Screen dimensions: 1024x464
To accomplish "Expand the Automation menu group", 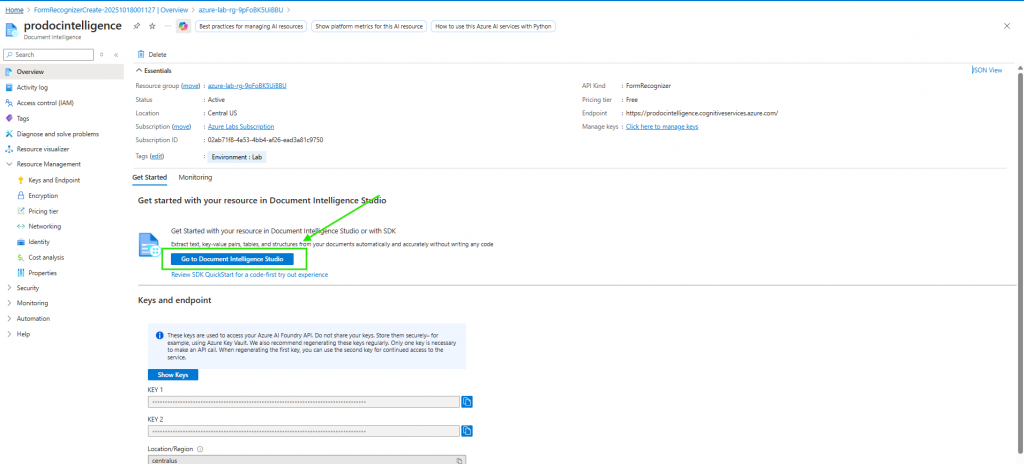I will pyautogui.click(x=9, y=318).
